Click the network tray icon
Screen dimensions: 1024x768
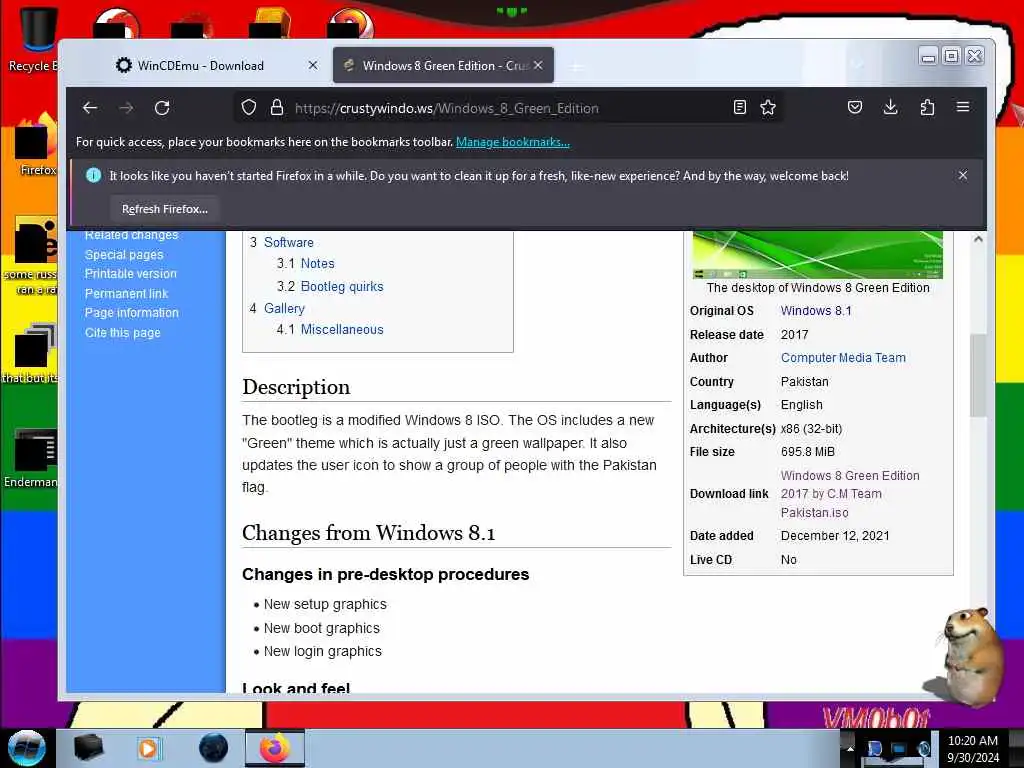(899, 748)
